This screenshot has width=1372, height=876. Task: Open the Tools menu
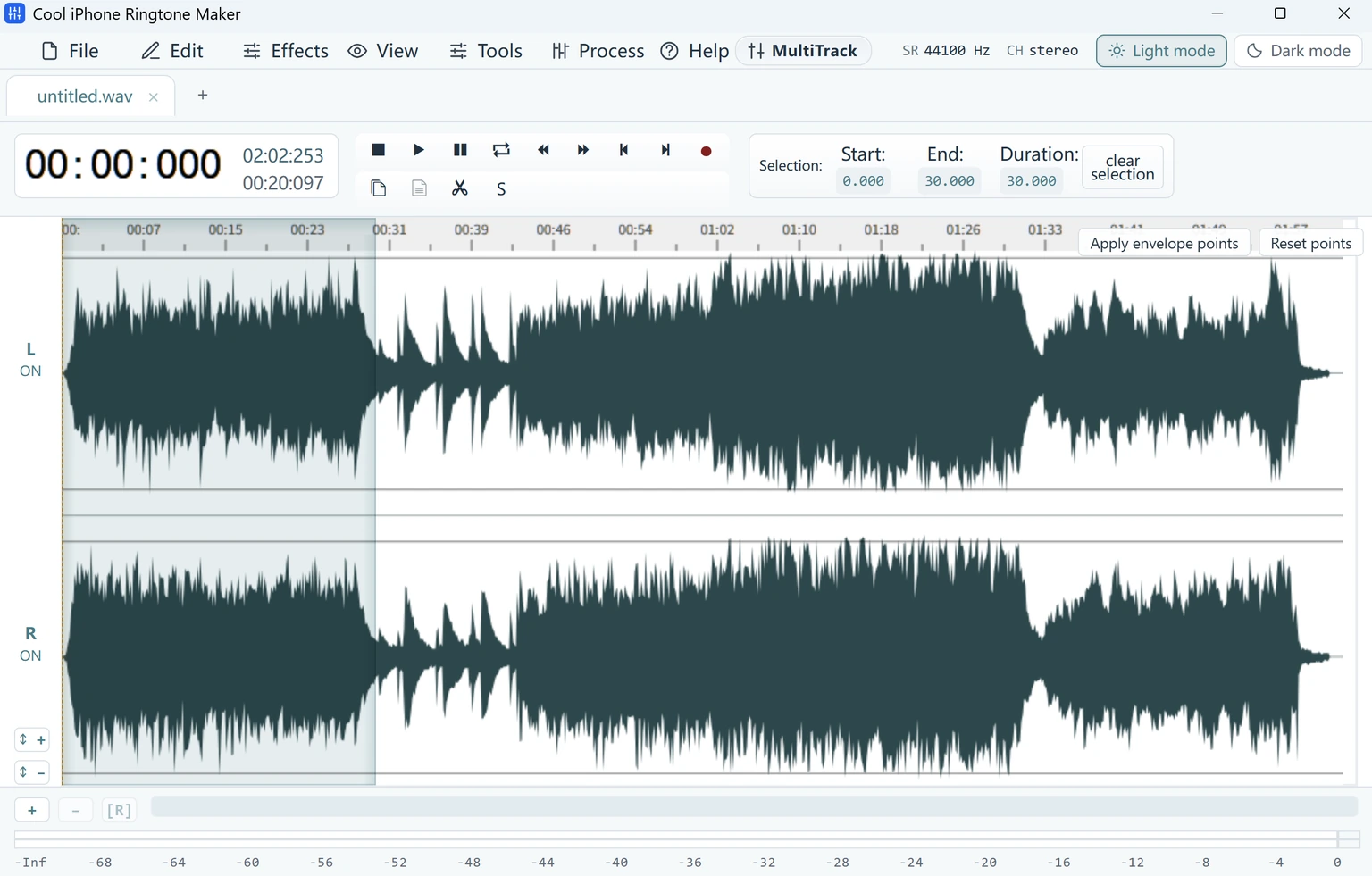click(x=486, y=51)
